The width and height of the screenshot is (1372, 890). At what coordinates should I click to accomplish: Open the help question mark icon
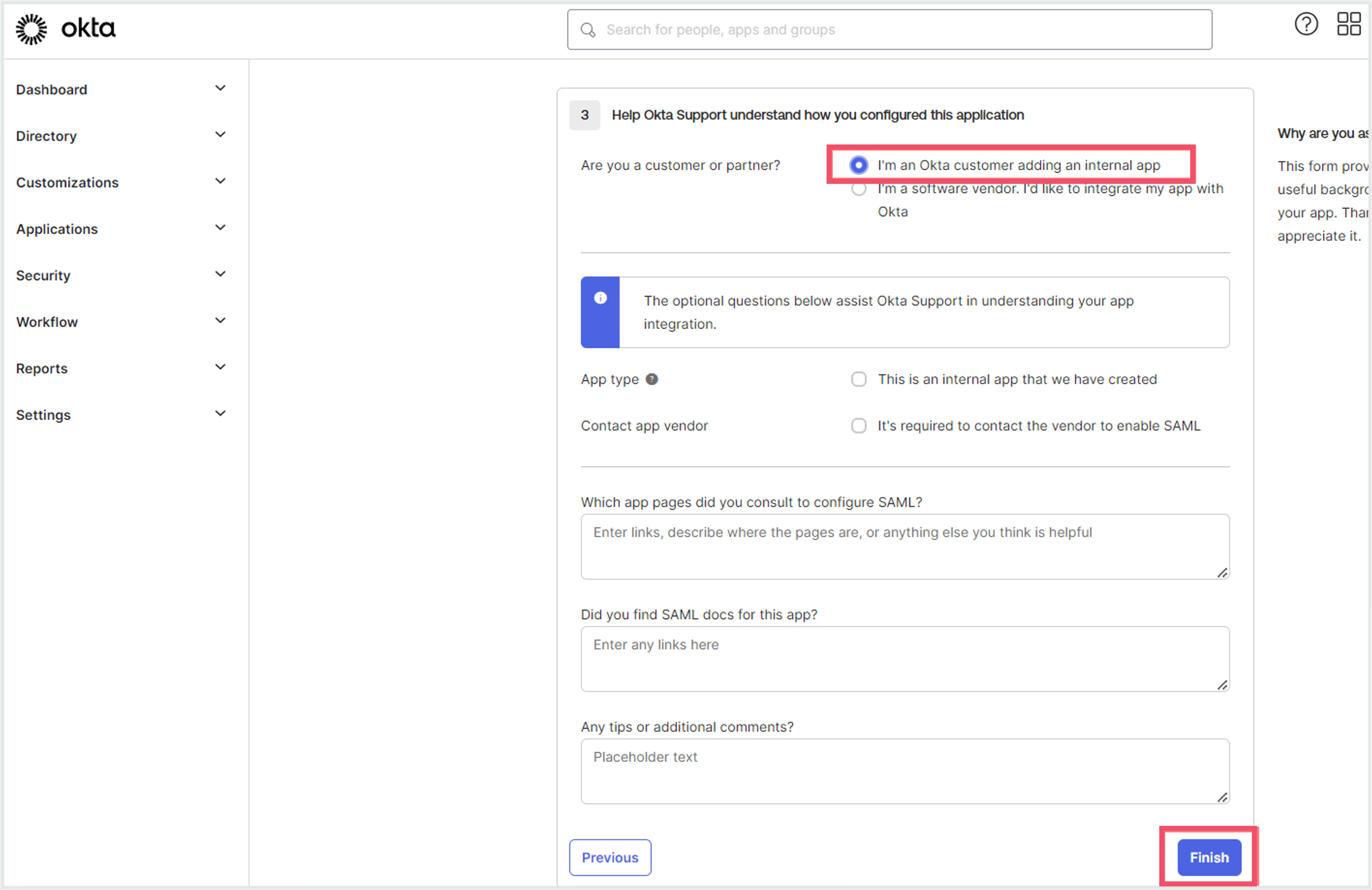pos(1306,24)
